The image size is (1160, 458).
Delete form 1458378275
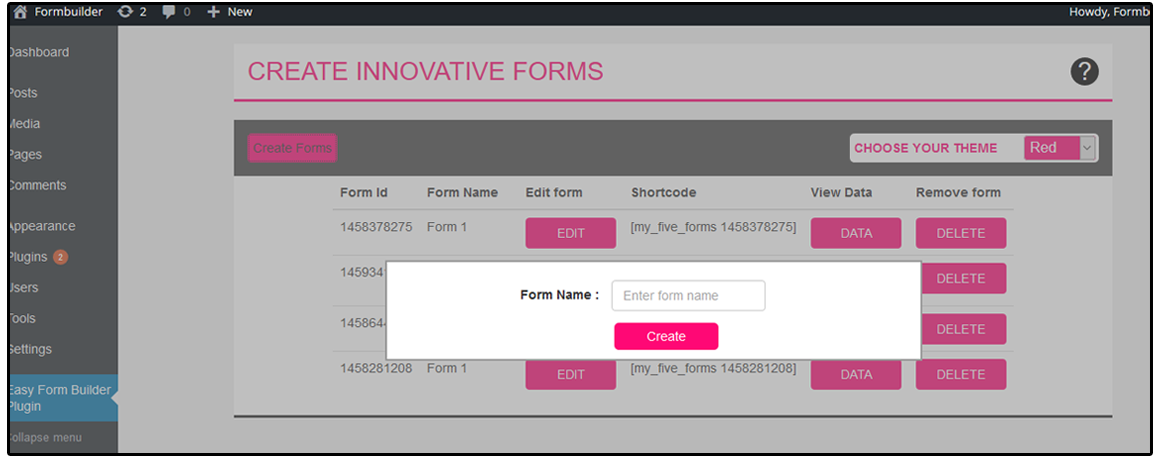961,233
